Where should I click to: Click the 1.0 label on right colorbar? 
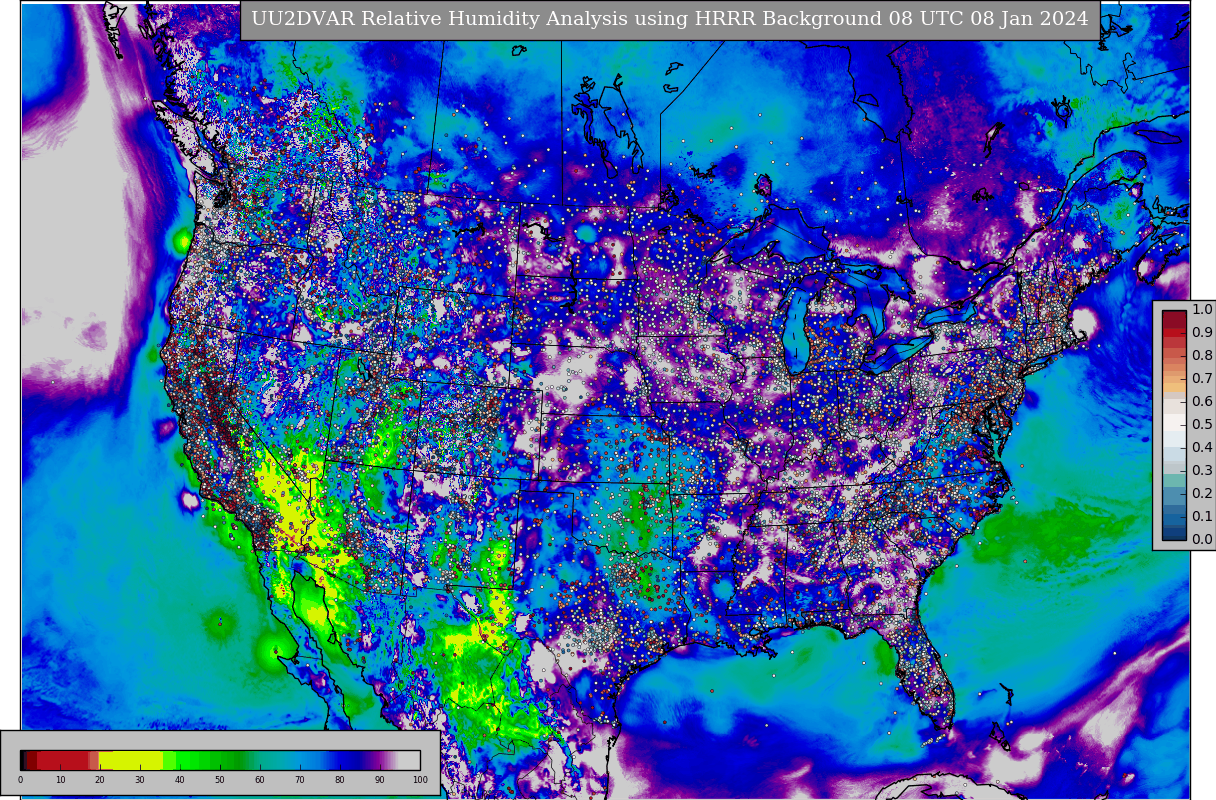click(1202, 310)
